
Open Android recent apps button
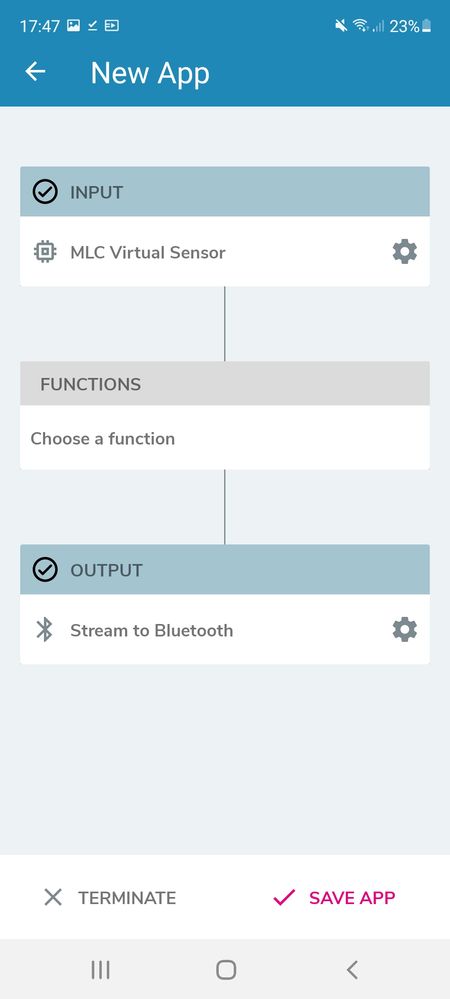coord(100,970)
